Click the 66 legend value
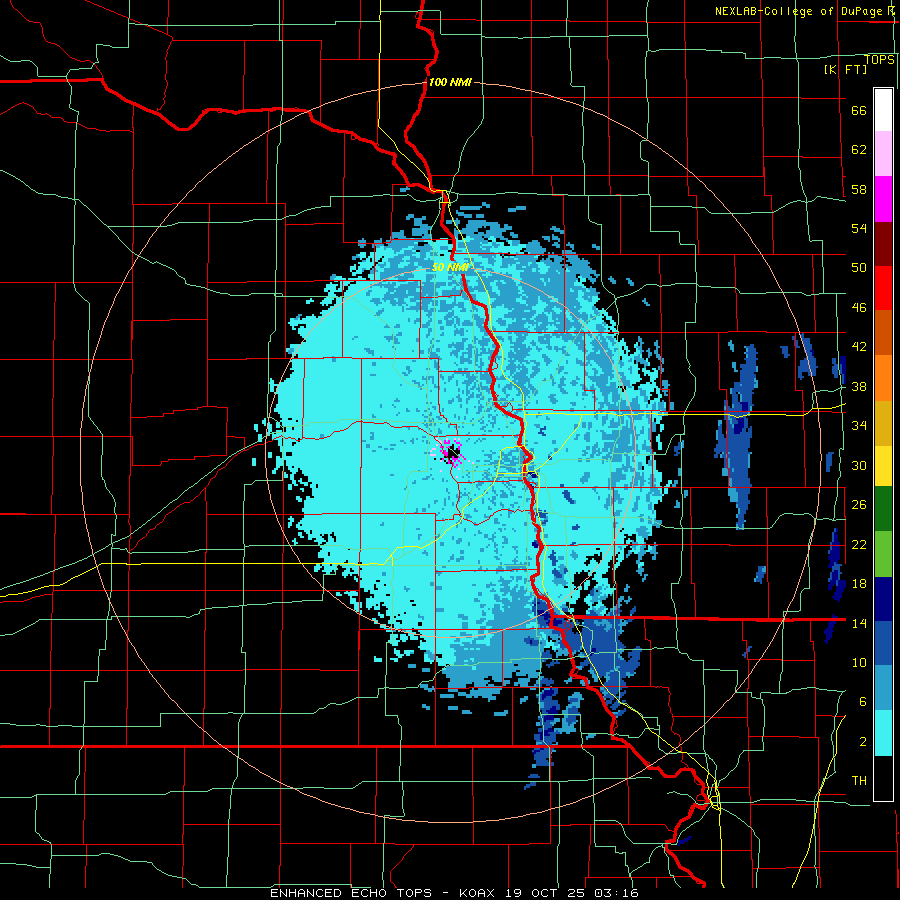This screenshot has height=900, width=900. click(x=859, y=111)
